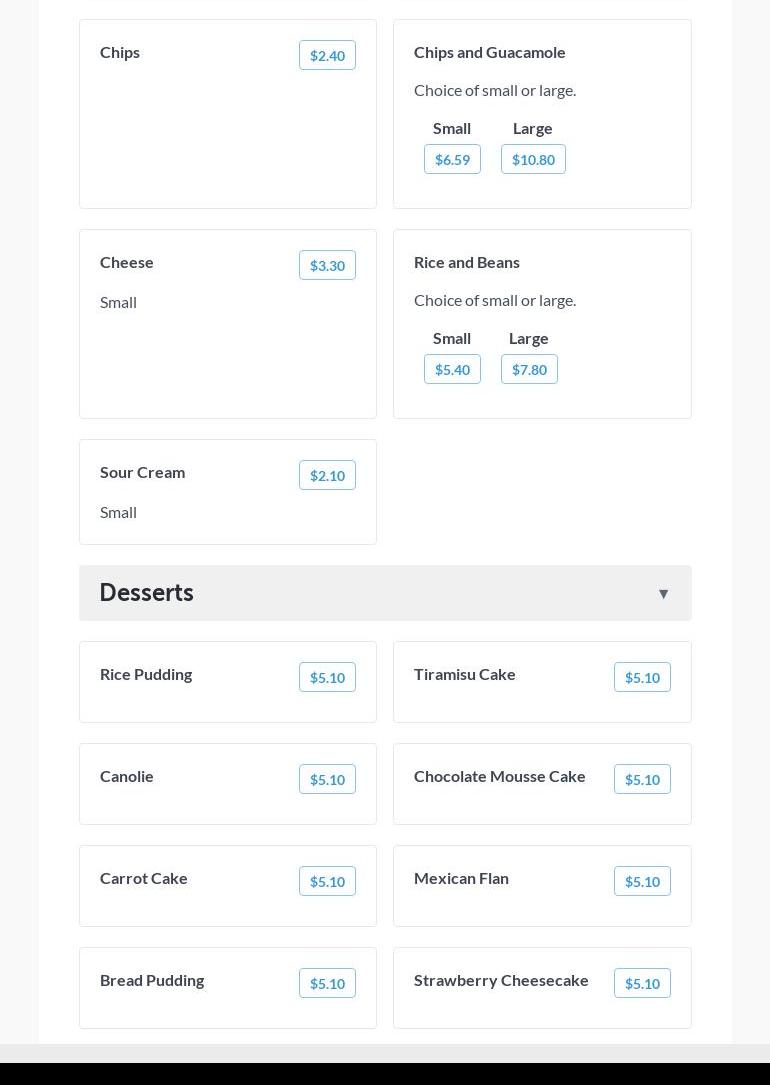This screenshot has width=770, height=1085.
Task: Add Cheese for $3.30
Action: pyautogui.click(x=327, y=265)
